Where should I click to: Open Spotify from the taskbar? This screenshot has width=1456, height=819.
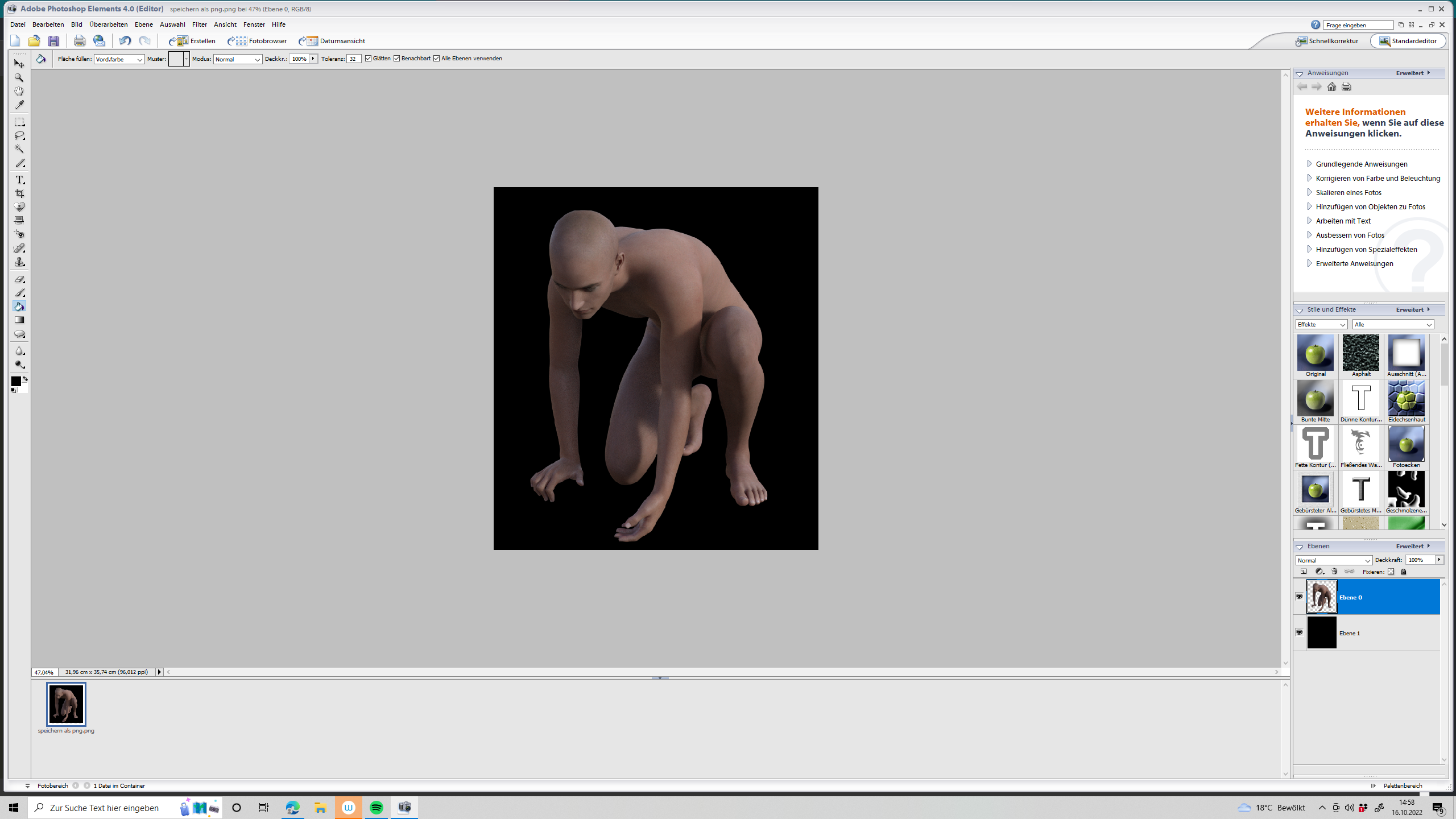coord(377,808)
